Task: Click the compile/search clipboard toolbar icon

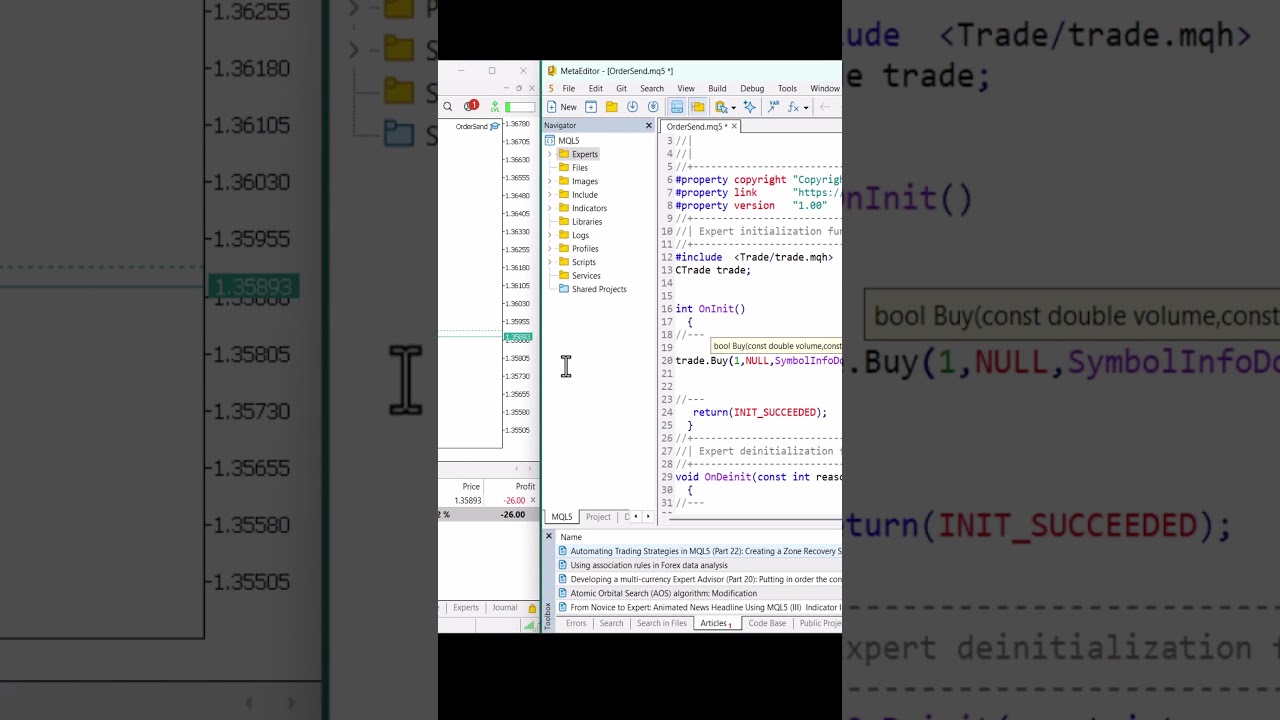Action: 721,107
